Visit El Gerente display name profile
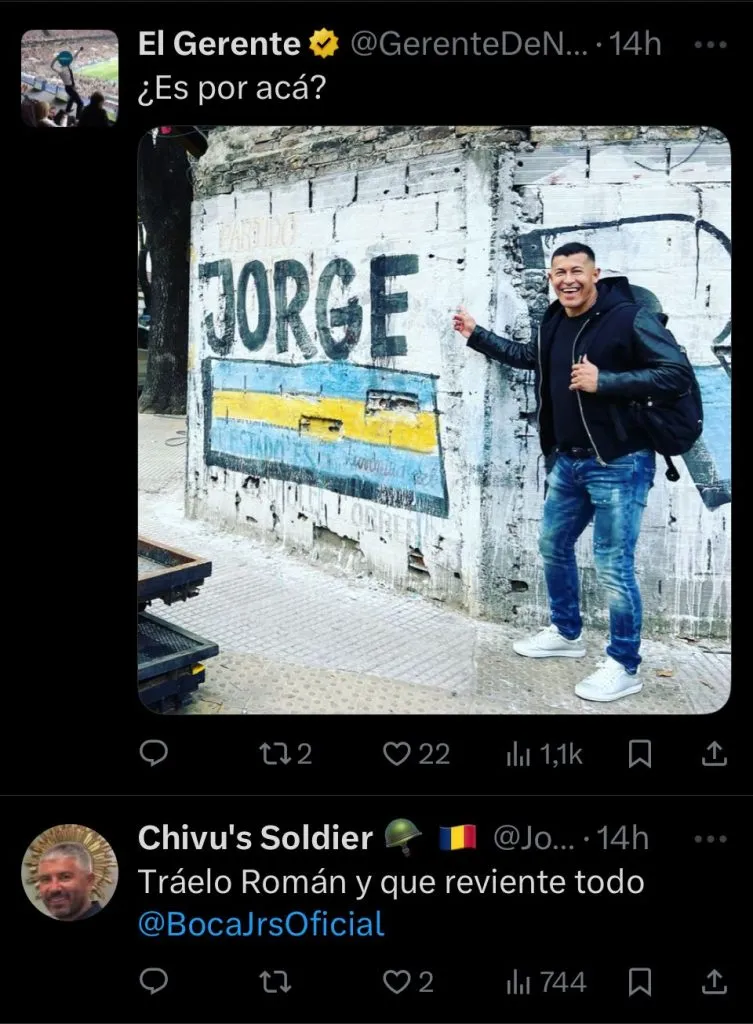 (219, 44)
